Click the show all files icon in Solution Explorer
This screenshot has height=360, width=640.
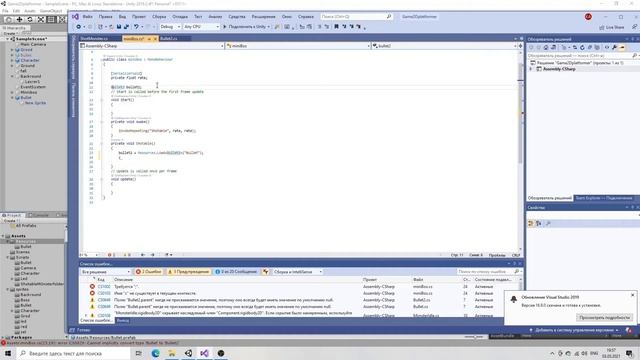click(597, 47)
